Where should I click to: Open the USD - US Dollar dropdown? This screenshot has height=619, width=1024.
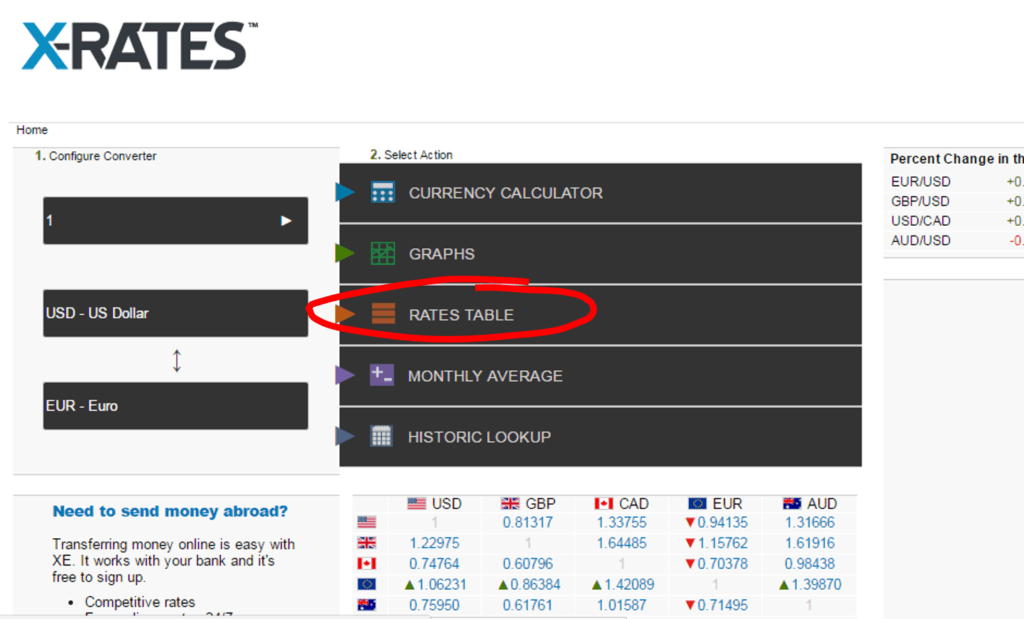(175, 313)
